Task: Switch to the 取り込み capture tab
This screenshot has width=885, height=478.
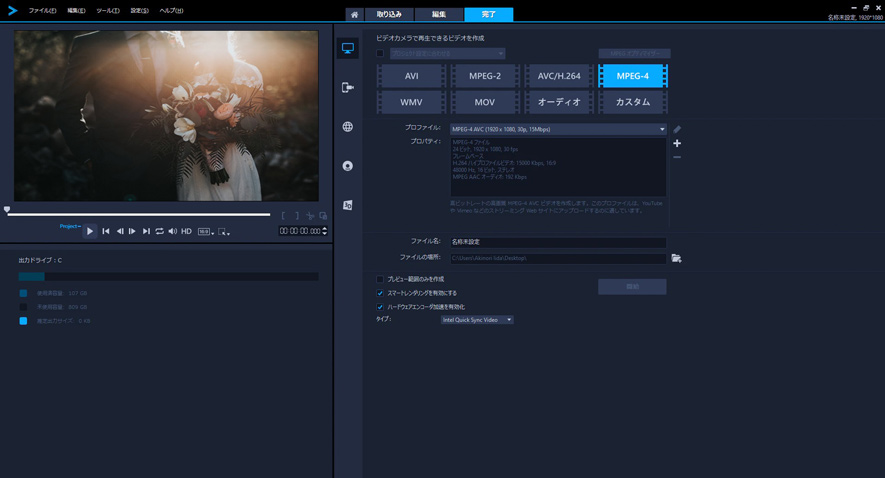Action: click(x=389, y=15)
